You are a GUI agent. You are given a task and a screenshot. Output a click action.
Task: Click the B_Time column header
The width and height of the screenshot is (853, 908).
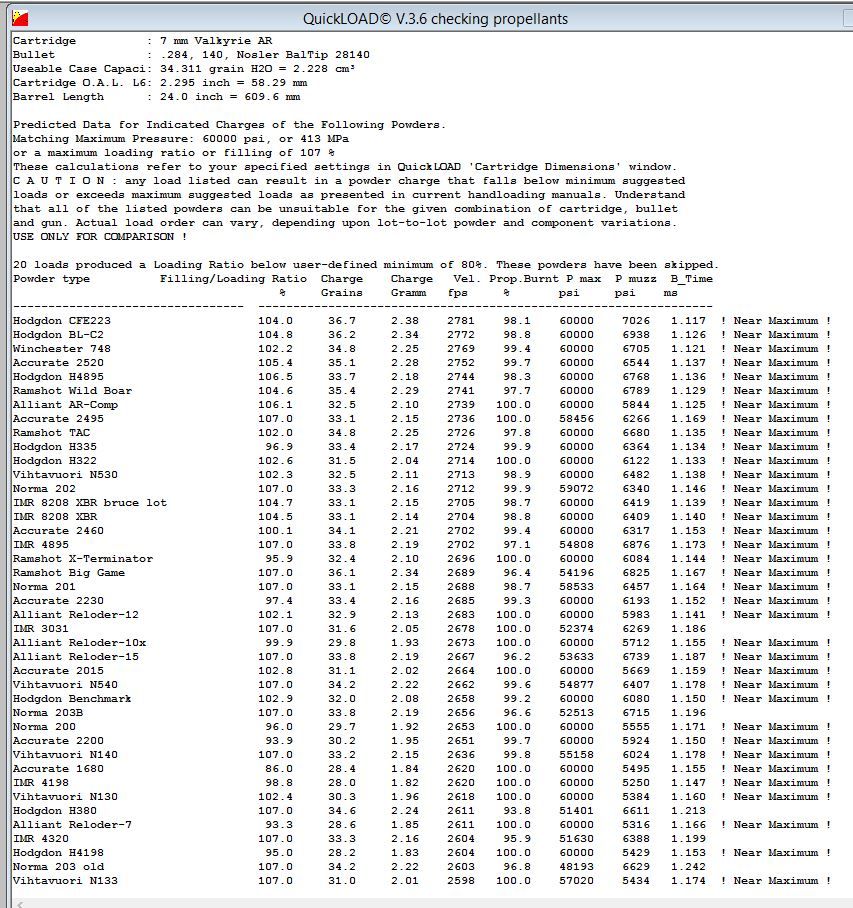pos(691,279)
